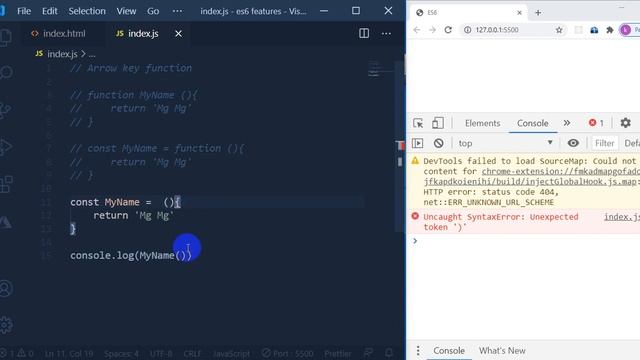Click Prettier in the status bar
640x360 pixels.
tap(338, 353)
